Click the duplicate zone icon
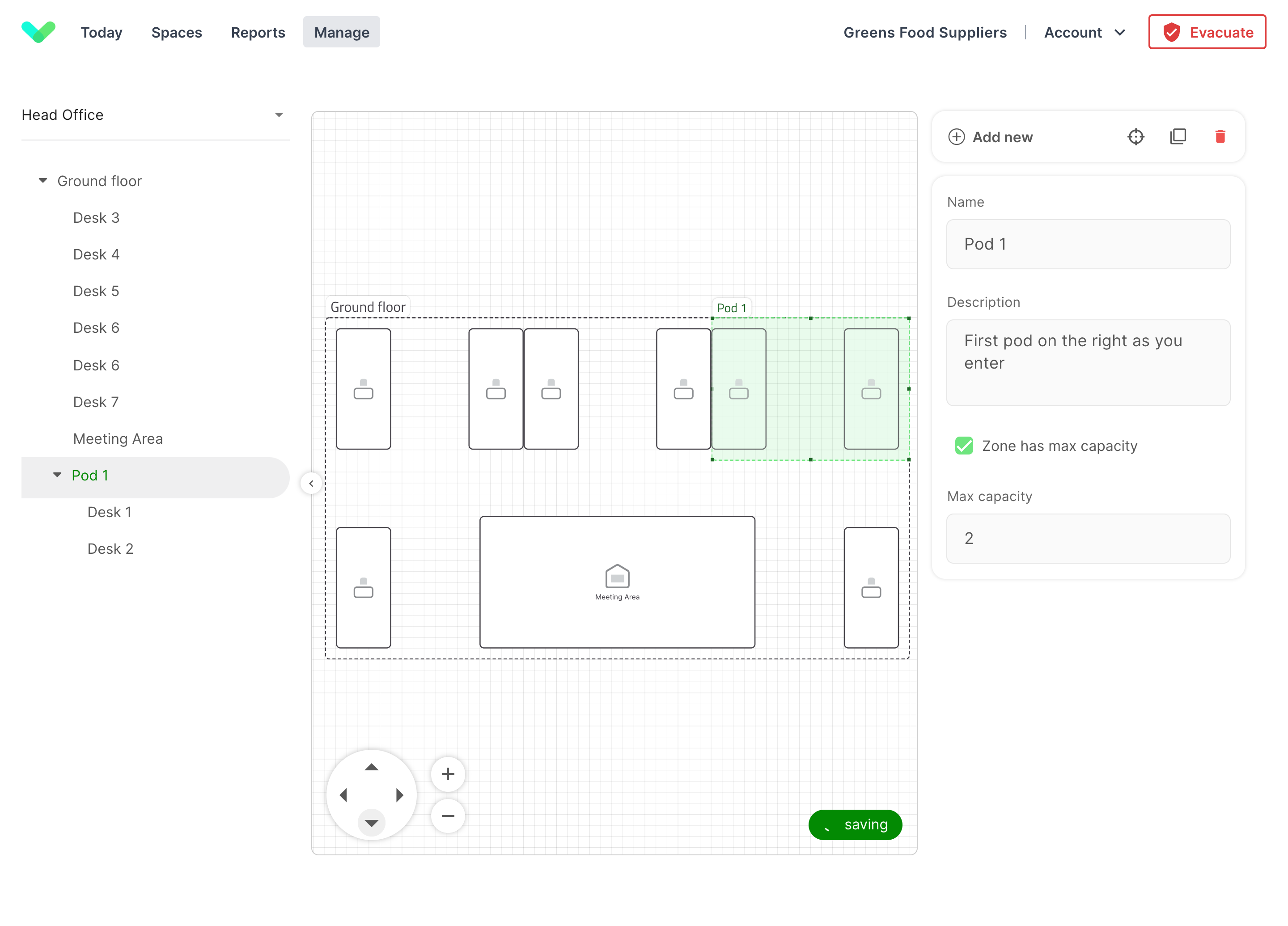Image resolution: width=1288 pixels, height=926 pixels. click(x=1178, y=137)
